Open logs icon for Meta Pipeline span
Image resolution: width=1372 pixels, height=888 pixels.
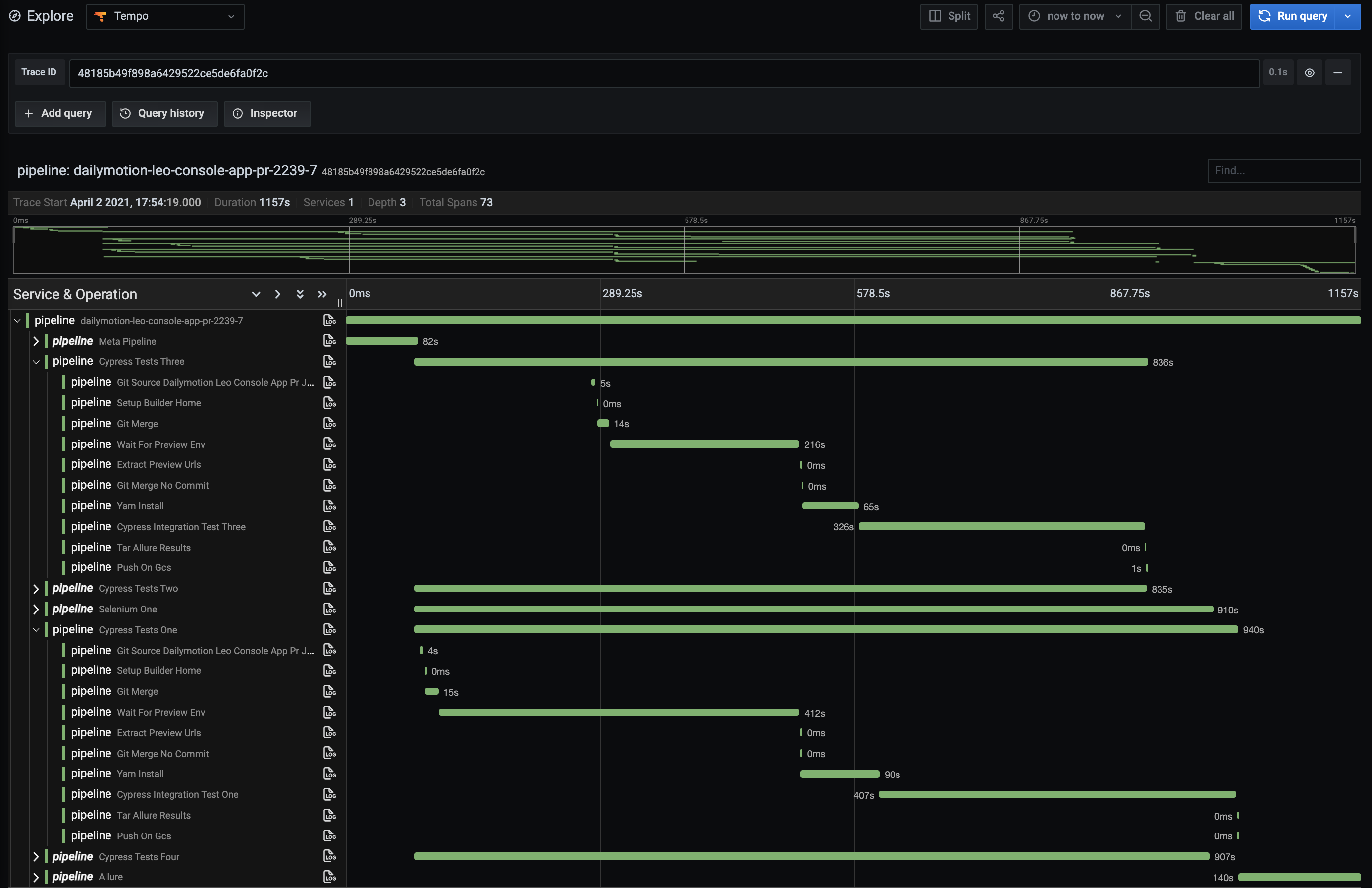pos(329,341)
